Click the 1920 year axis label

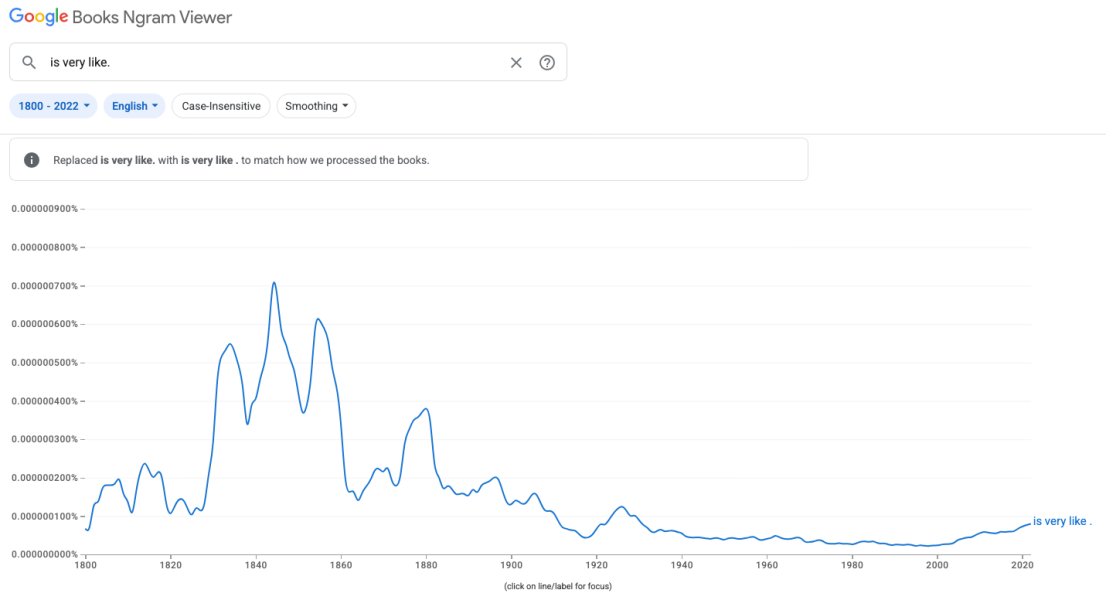(596, 565)
